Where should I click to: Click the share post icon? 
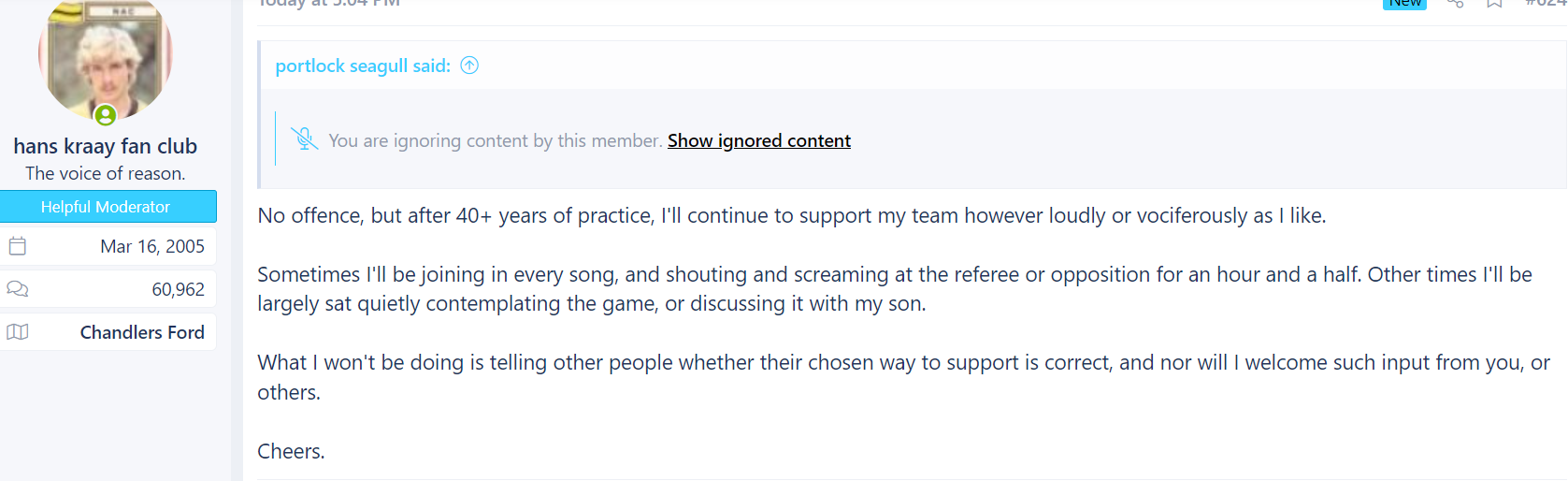click(x=1455, y=4)
